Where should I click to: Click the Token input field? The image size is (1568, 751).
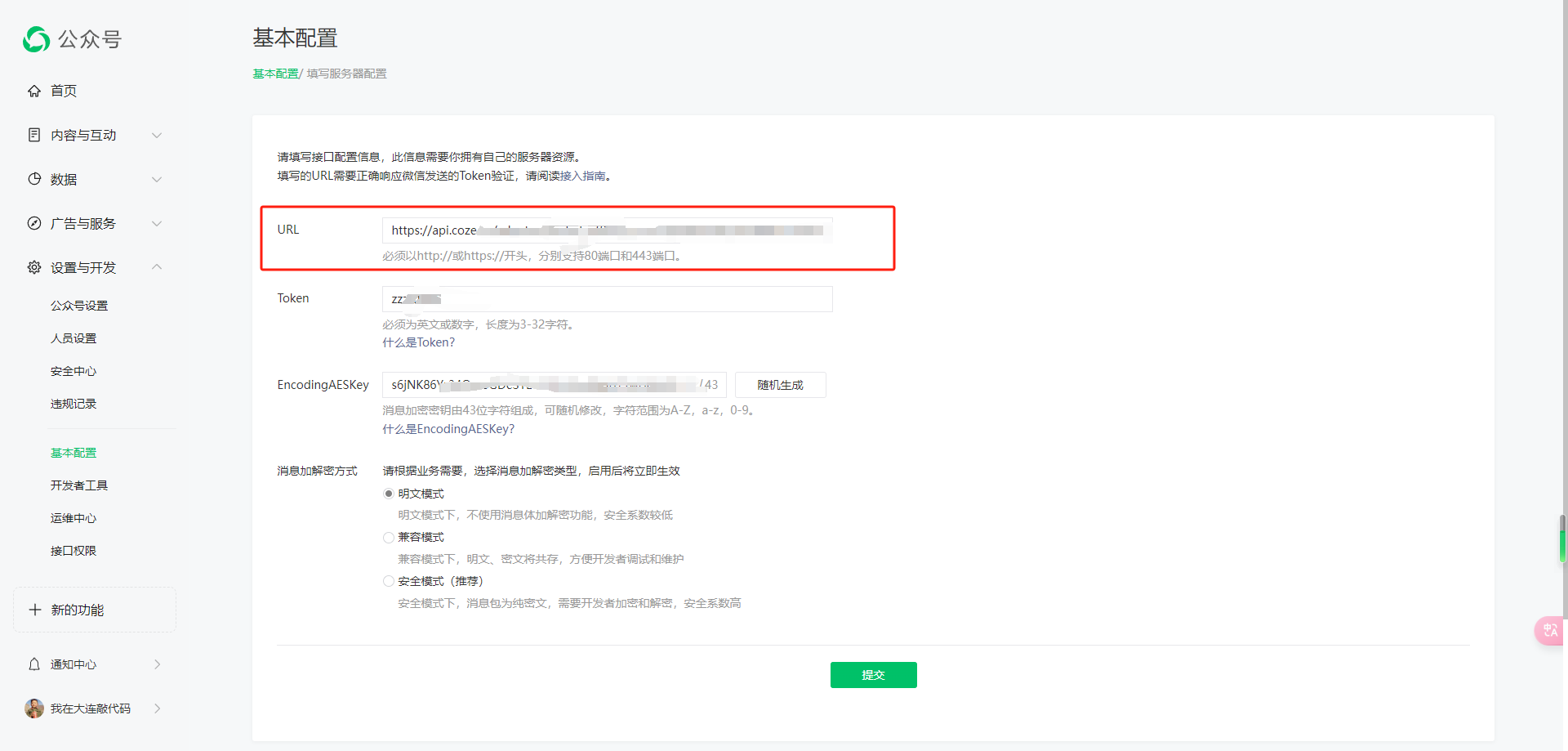click(608, 299)
